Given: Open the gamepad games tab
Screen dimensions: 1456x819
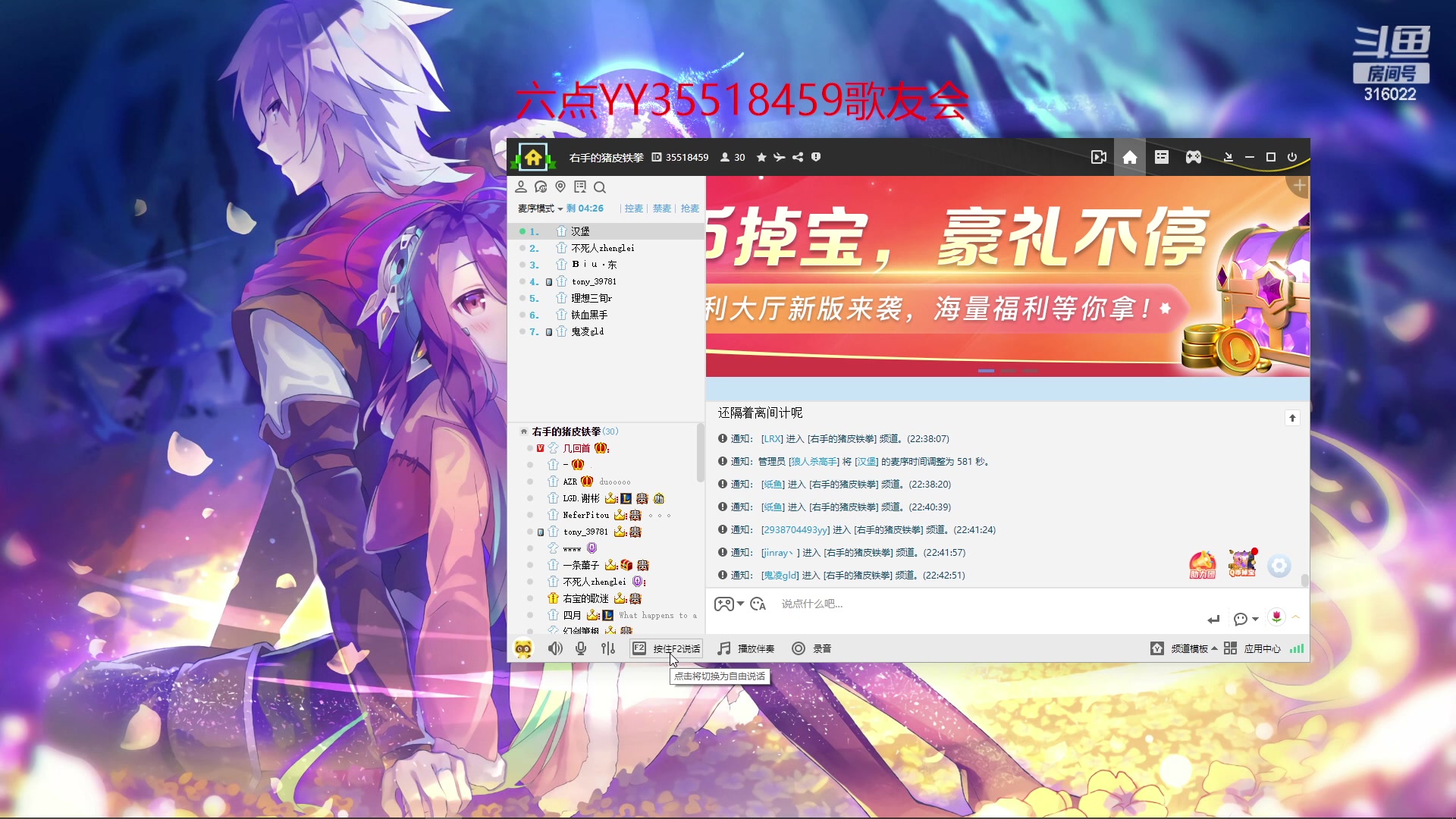Looking at the screenshot, I should pyautogui.click(x=1194, y=157).
